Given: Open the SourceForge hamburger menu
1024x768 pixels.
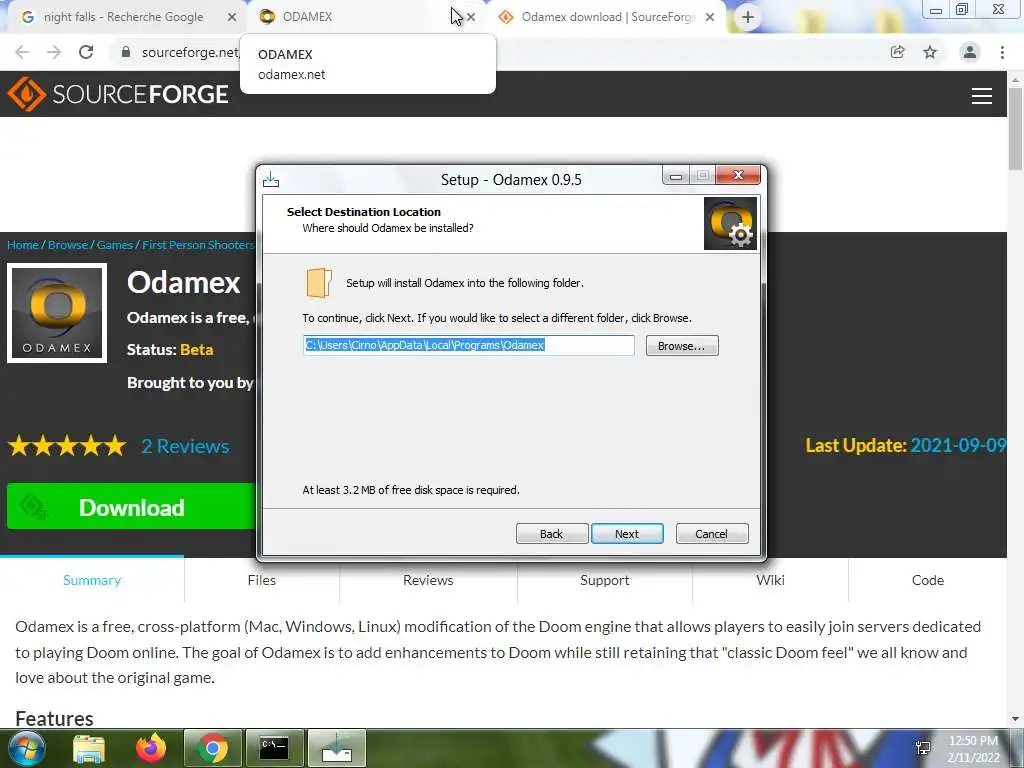Looking at the screenshot, I should tap(982, 96).
